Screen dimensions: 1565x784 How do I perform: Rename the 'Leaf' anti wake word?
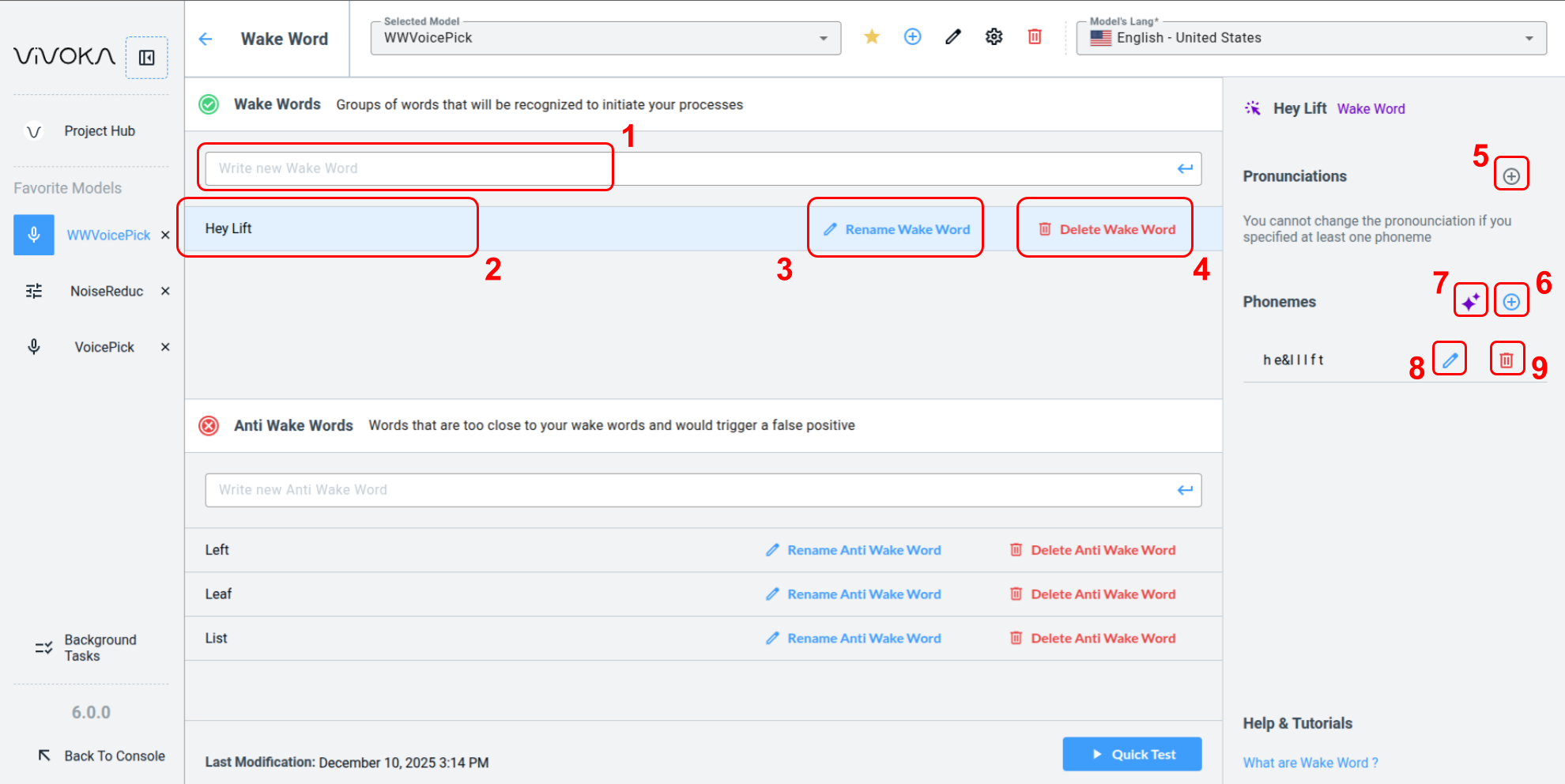click(854, 594)
